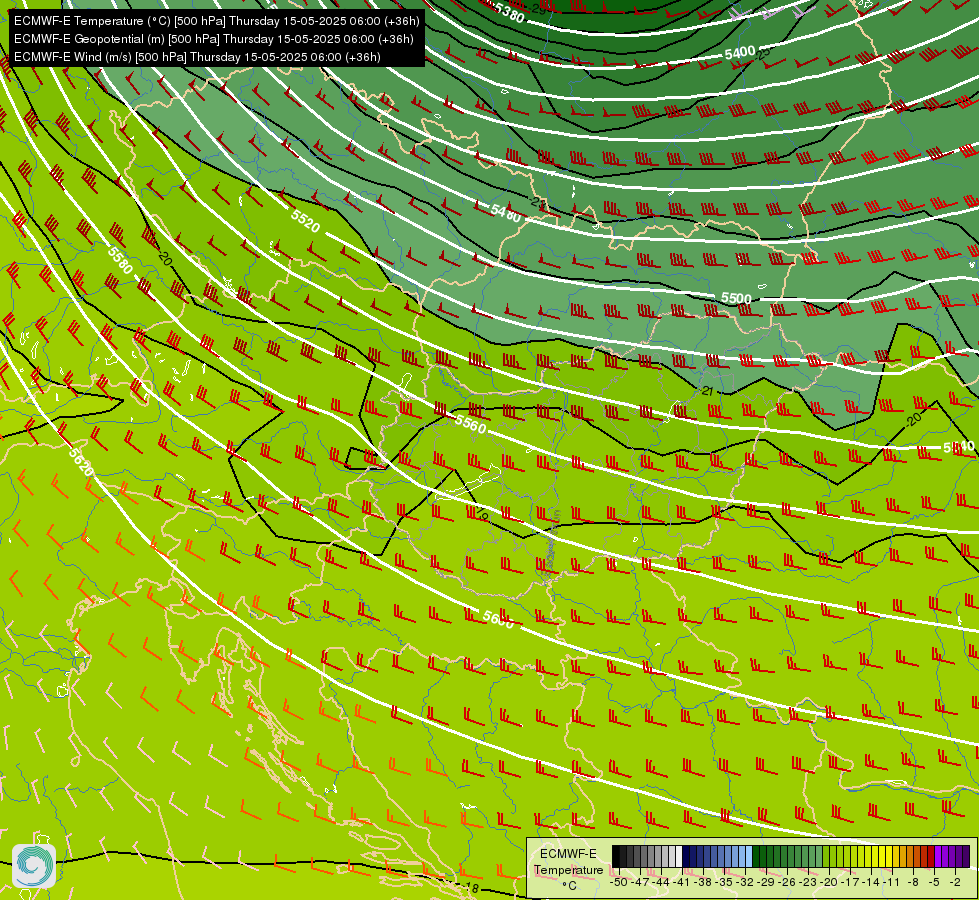979x900 pixels.
Task: Click the -44 legend scale value
Action: click(661, 882)
